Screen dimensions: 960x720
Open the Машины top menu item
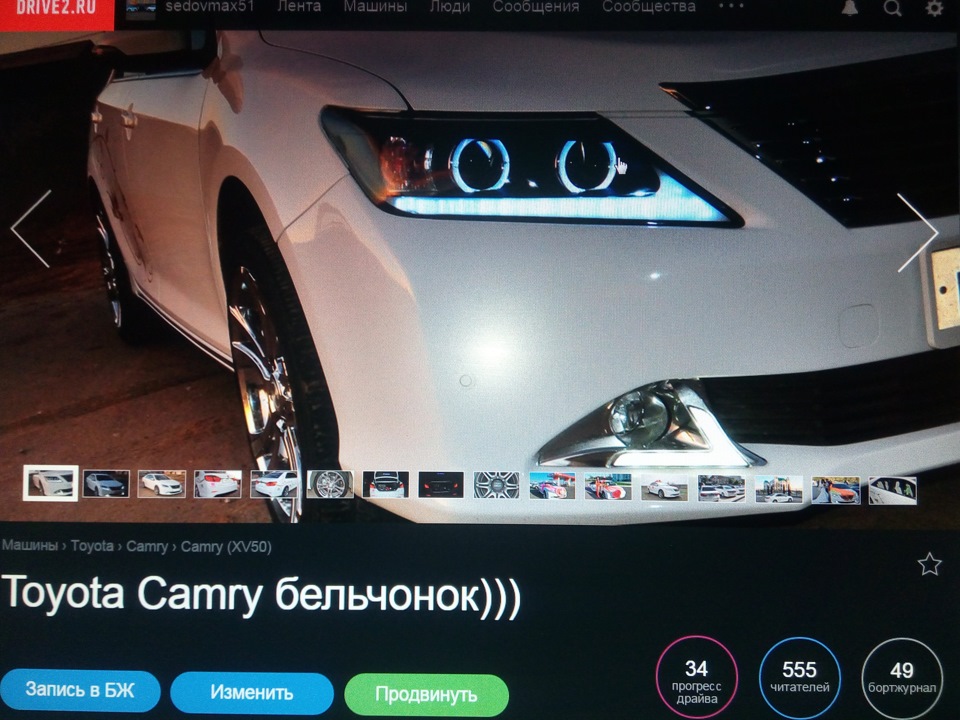375,7
